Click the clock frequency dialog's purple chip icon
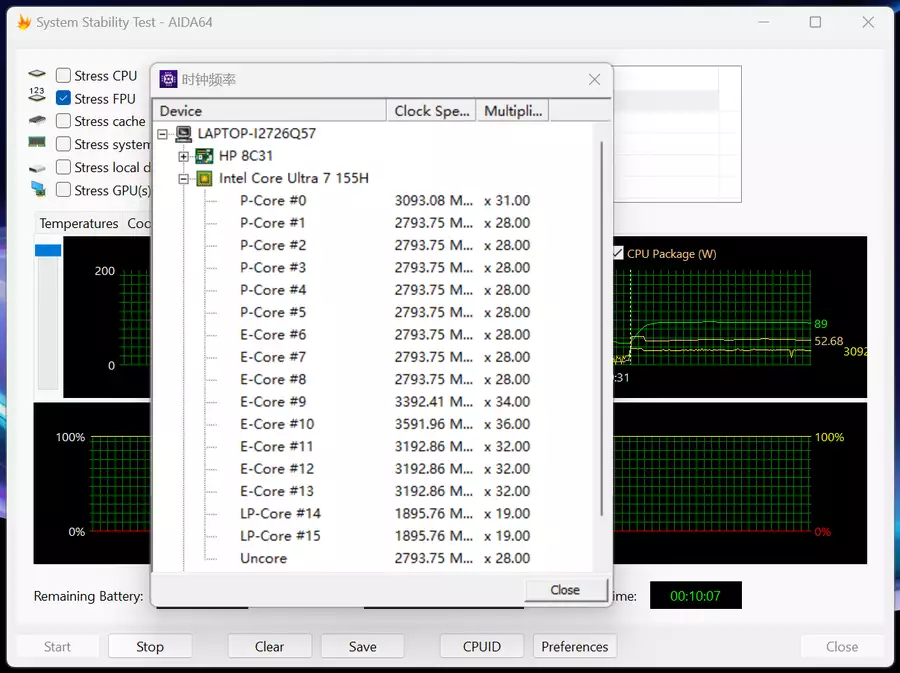The image size is (900, 673). point(168,79)
